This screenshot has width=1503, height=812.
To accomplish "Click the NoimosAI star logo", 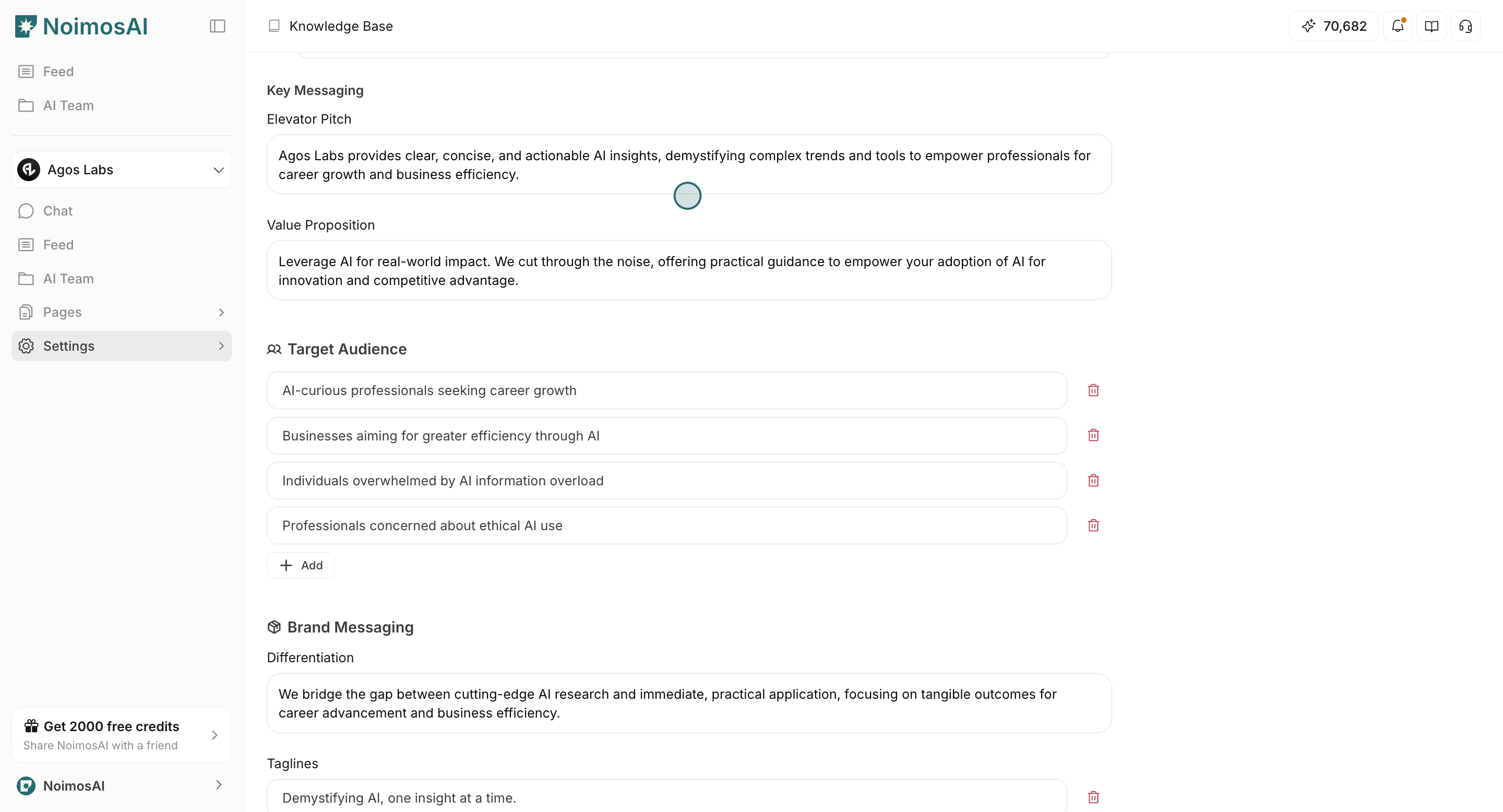I will (x=26, y=26).
